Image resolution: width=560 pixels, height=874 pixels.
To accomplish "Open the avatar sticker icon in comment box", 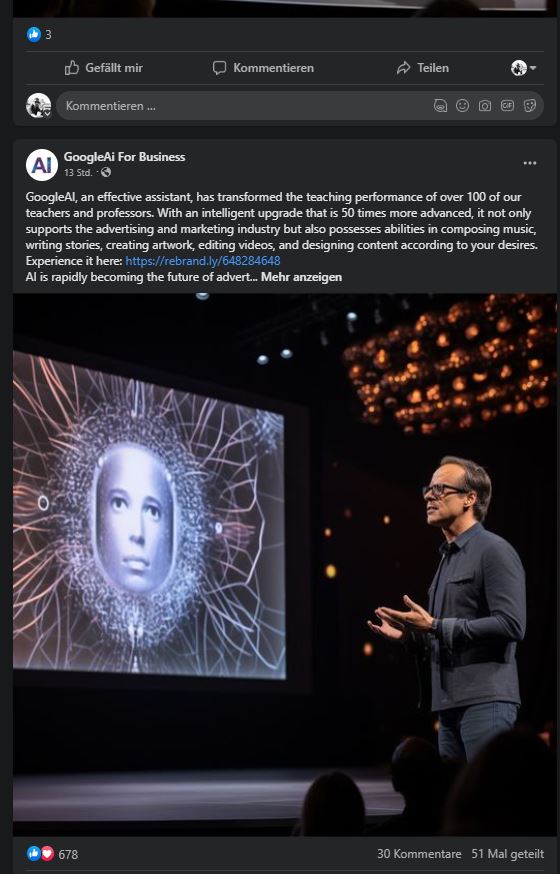I will pyautogui.click(x=440, y=106).
